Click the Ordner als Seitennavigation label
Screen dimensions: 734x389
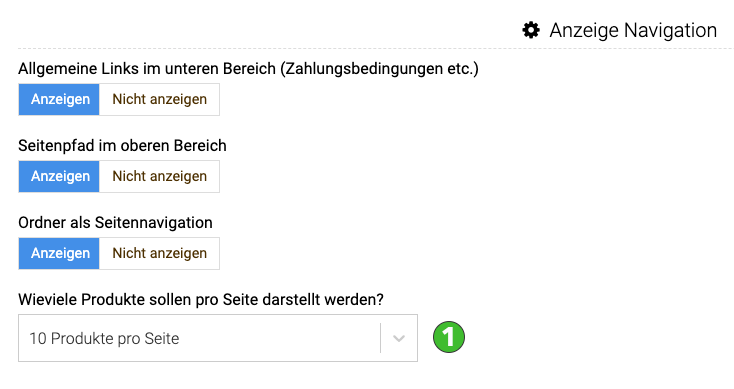(x=115, y=222)
